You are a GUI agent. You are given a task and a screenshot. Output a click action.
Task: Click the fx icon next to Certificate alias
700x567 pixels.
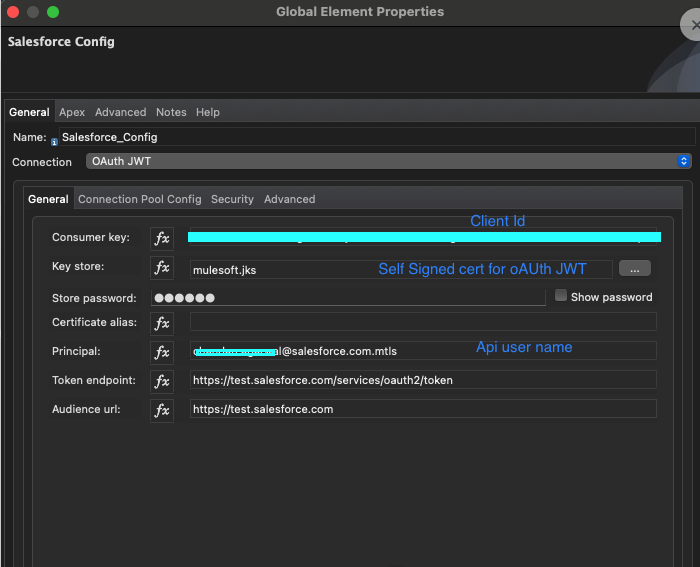[162, 323]
